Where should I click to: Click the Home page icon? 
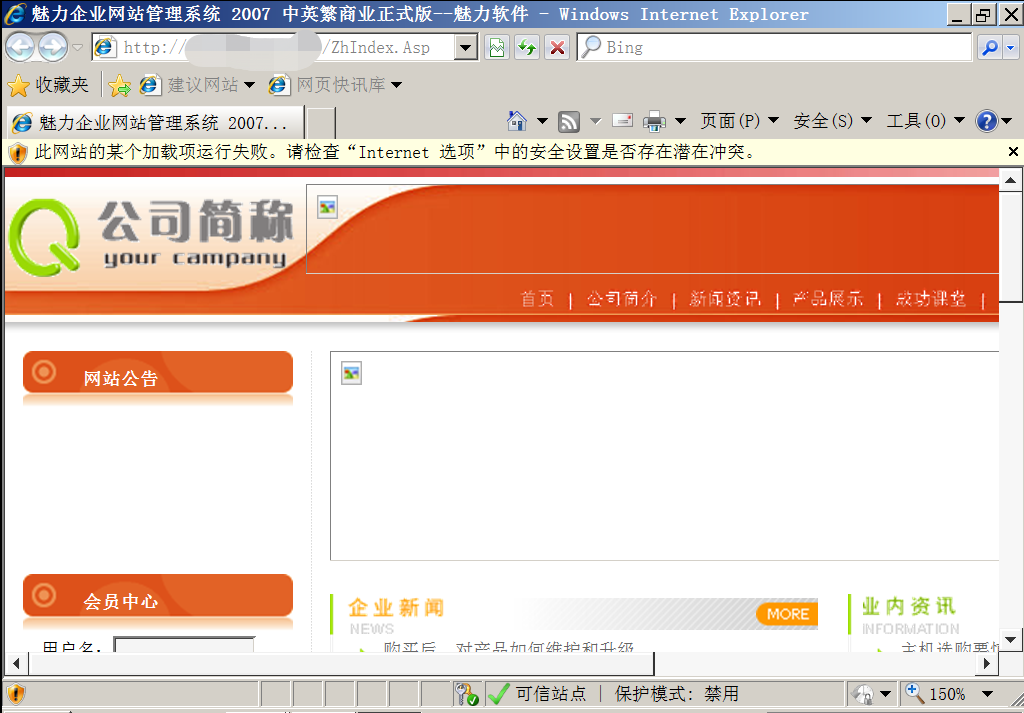tap(517, 121)
